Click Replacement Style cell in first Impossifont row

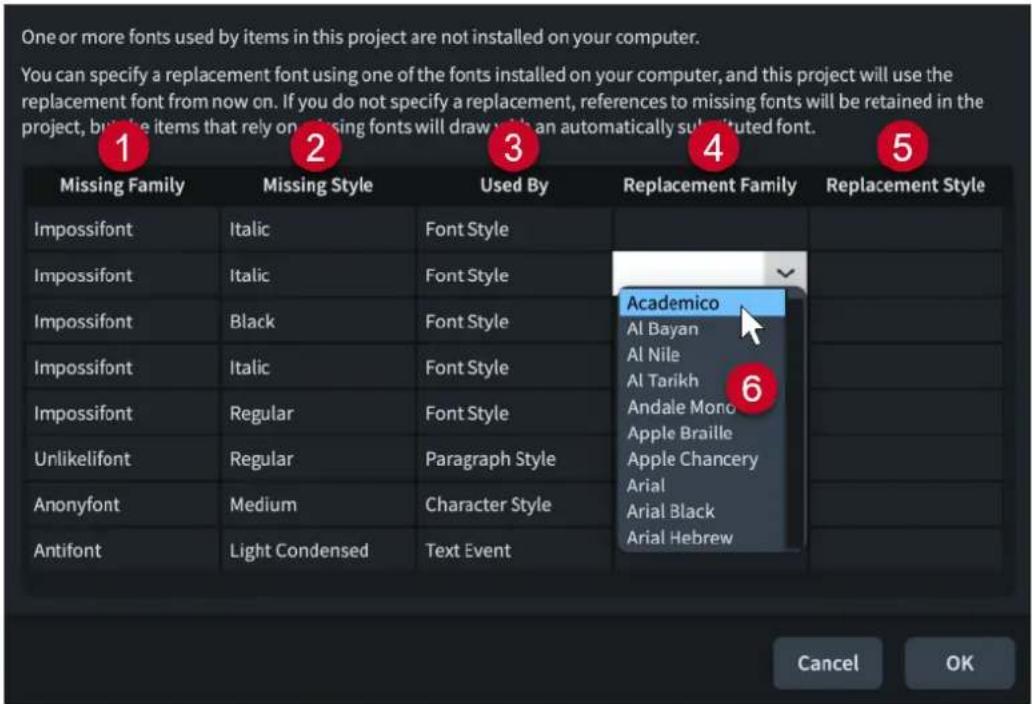click(x=906, y=229)
